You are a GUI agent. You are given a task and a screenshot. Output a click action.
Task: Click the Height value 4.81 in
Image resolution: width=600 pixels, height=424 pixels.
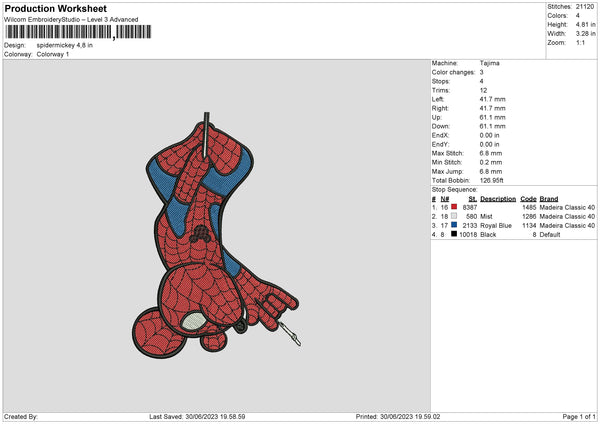585,24
